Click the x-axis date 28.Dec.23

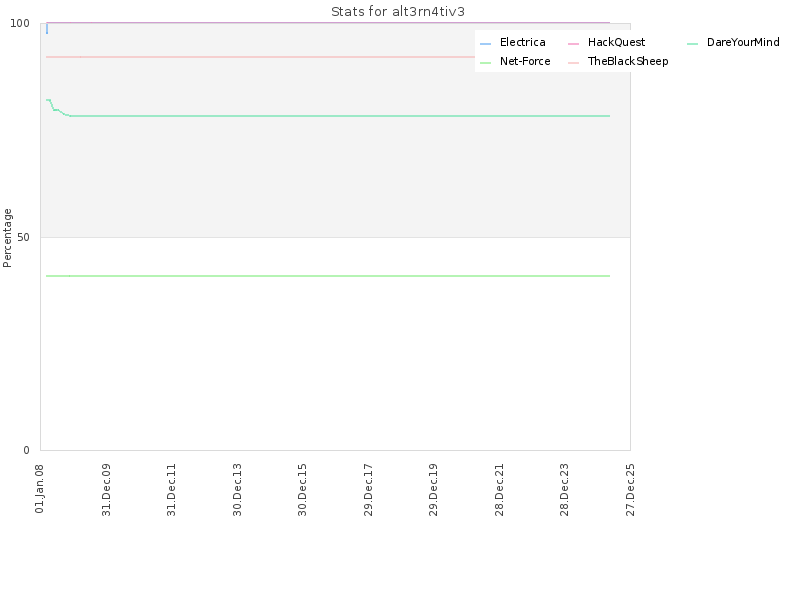tap(565, 490)
